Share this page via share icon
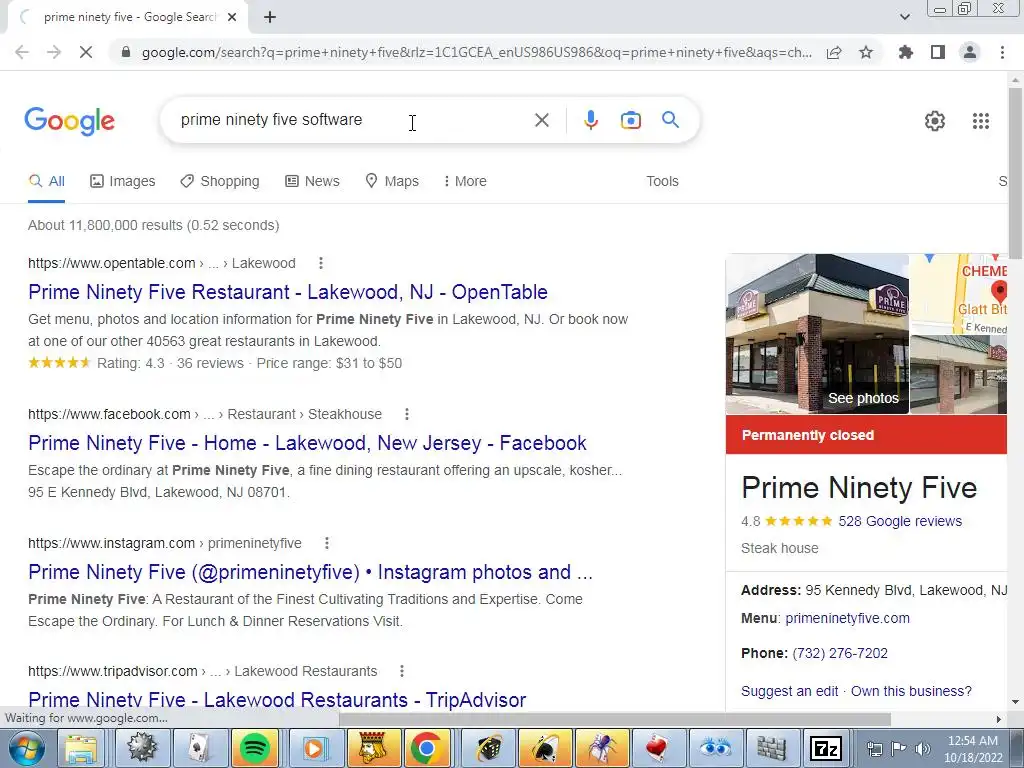 834,52
